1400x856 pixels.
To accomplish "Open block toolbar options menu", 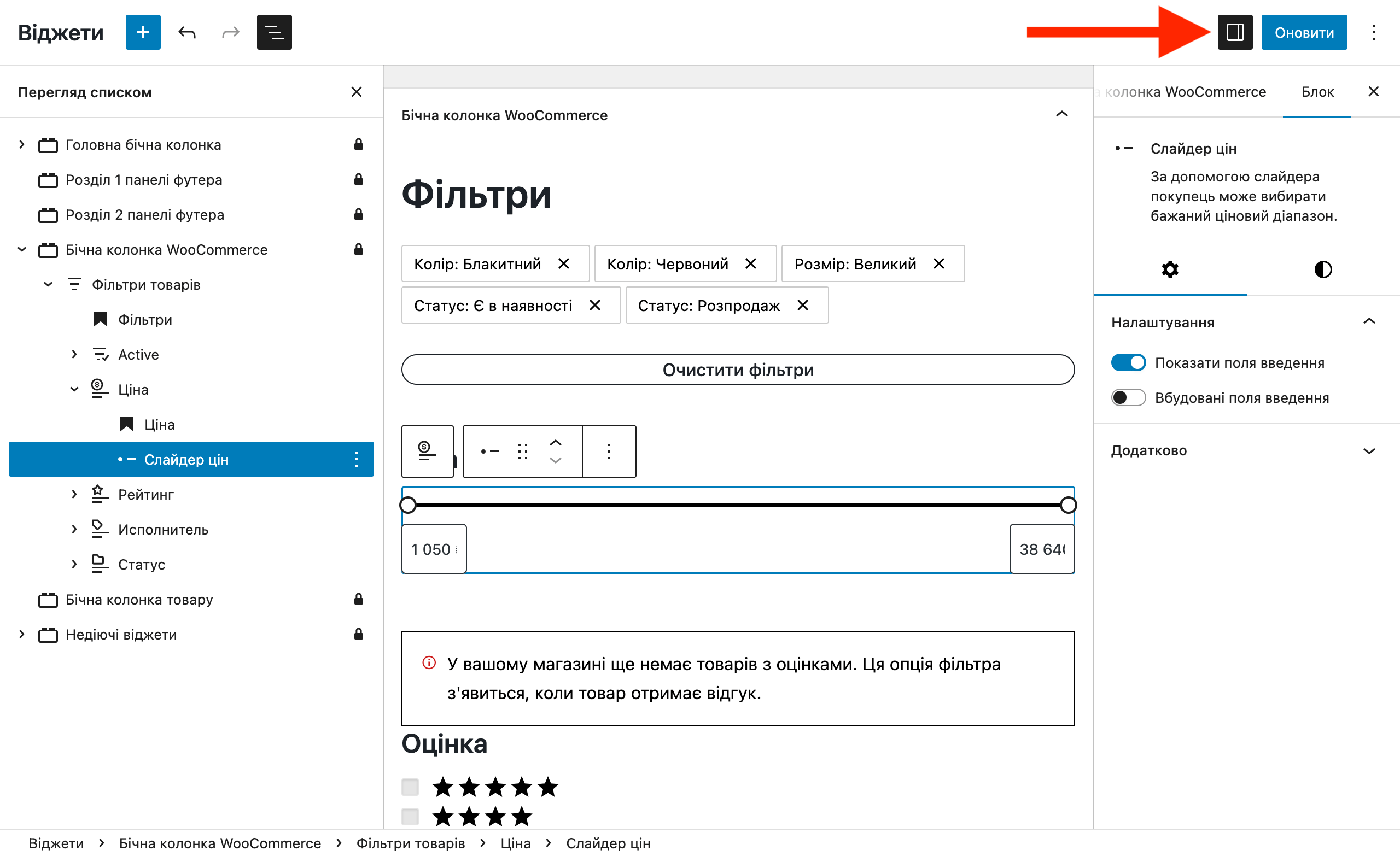I will point(609,452).
